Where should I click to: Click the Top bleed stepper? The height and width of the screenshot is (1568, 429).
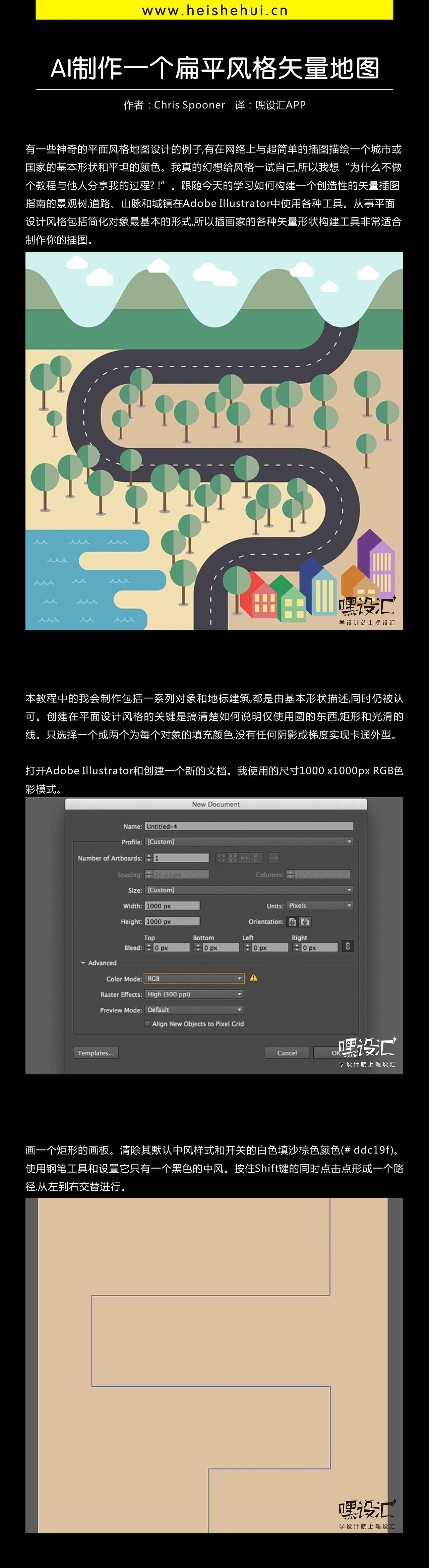(x=148, y=948)
